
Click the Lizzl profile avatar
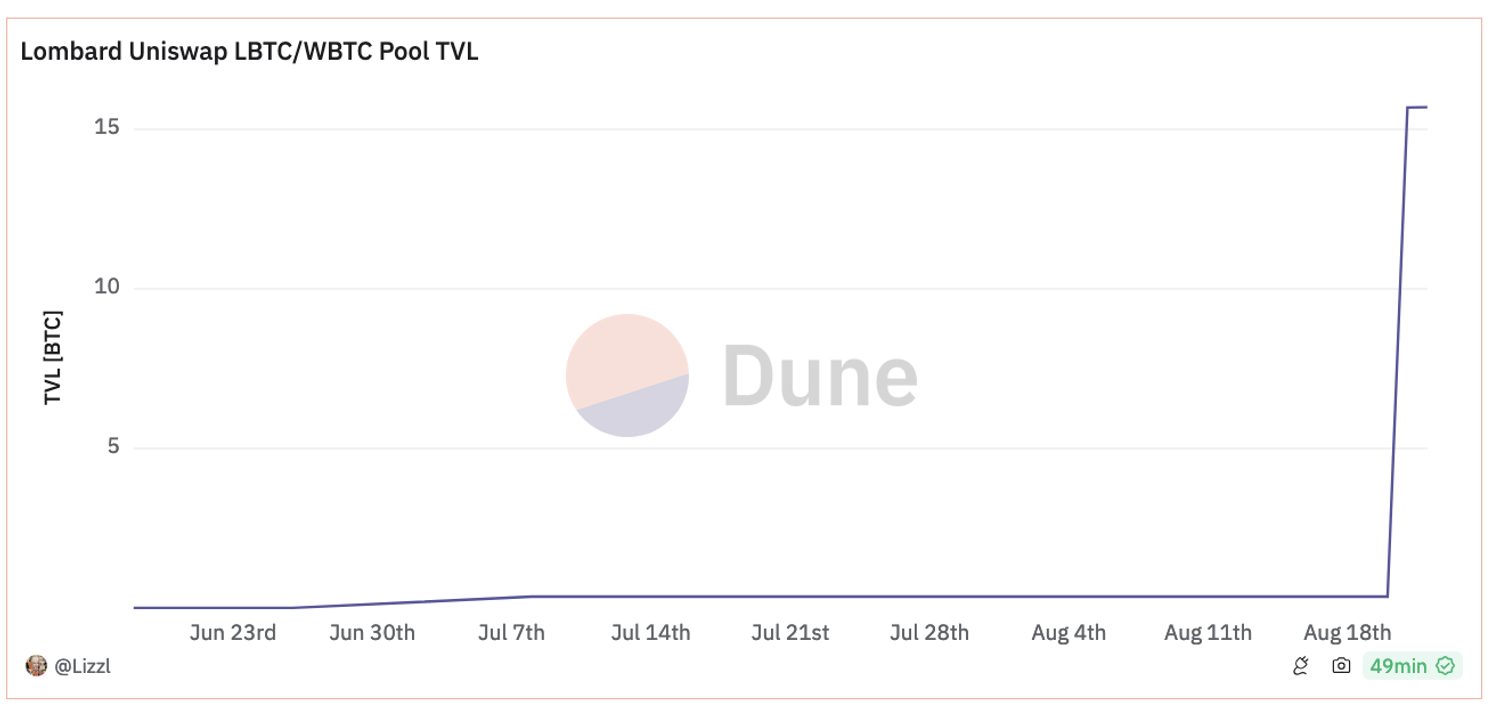point(36,666)
